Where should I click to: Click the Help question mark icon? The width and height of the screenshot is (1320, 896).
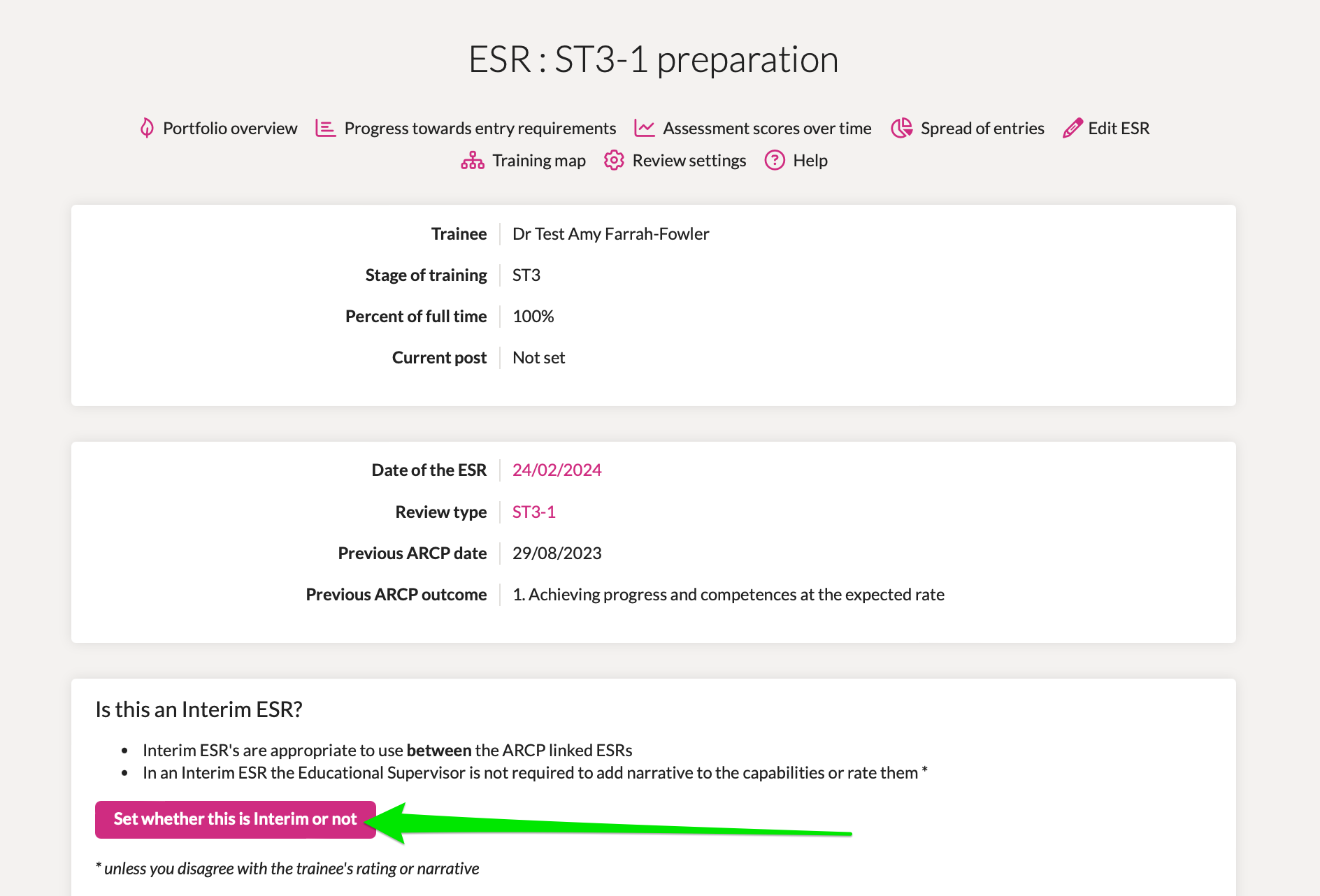click(775, 160)
